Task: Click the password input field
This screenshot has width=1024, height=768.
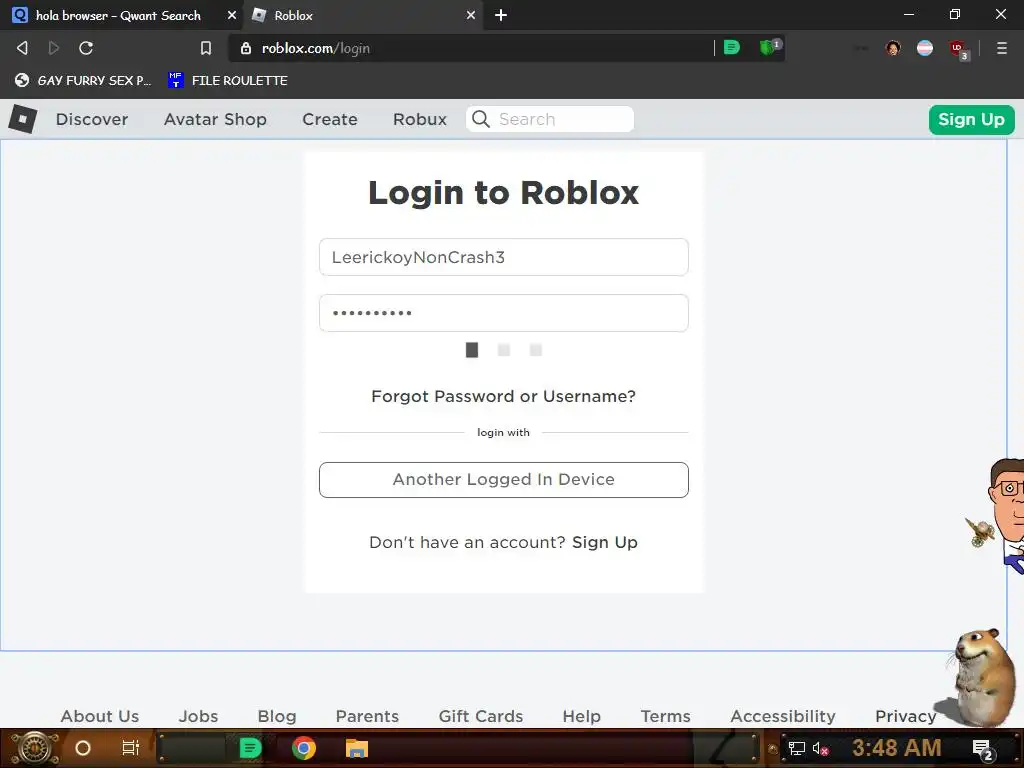Action: (504, 313)
